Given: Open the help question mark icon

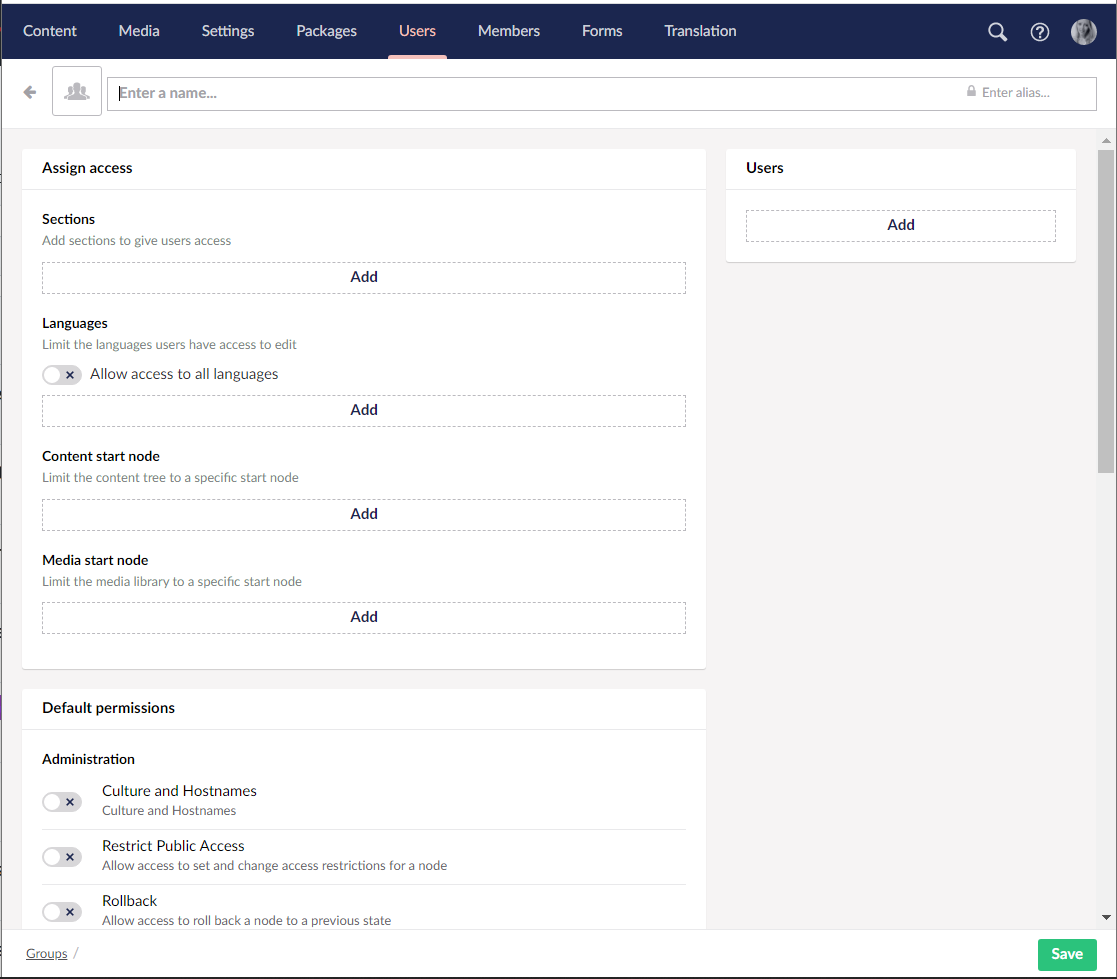Looking at the screenshot, I should coord(1040,32).
